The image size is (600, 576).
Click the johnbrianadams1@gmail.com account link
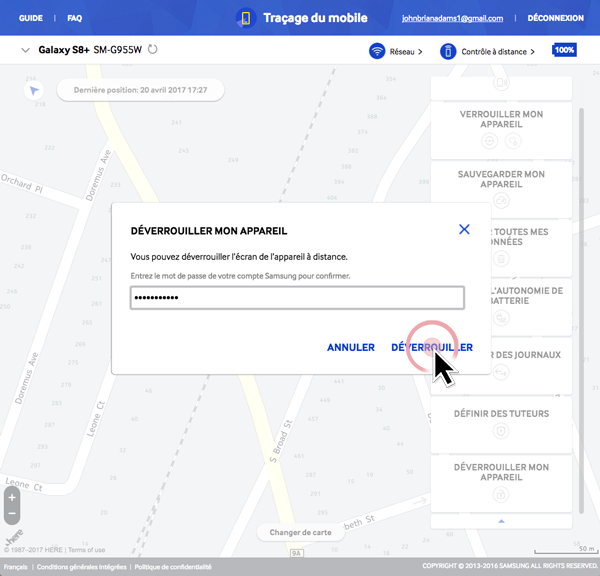pos(452,18)
